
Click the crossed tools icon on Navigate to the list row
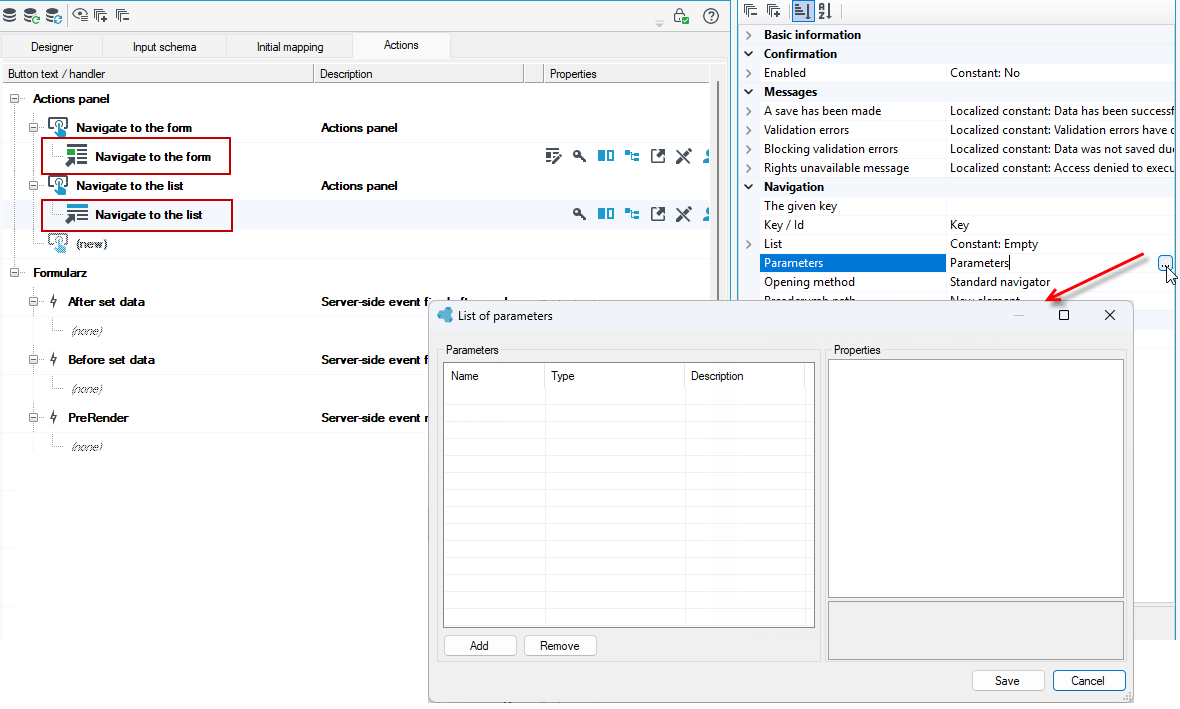[x=683, y=214]
